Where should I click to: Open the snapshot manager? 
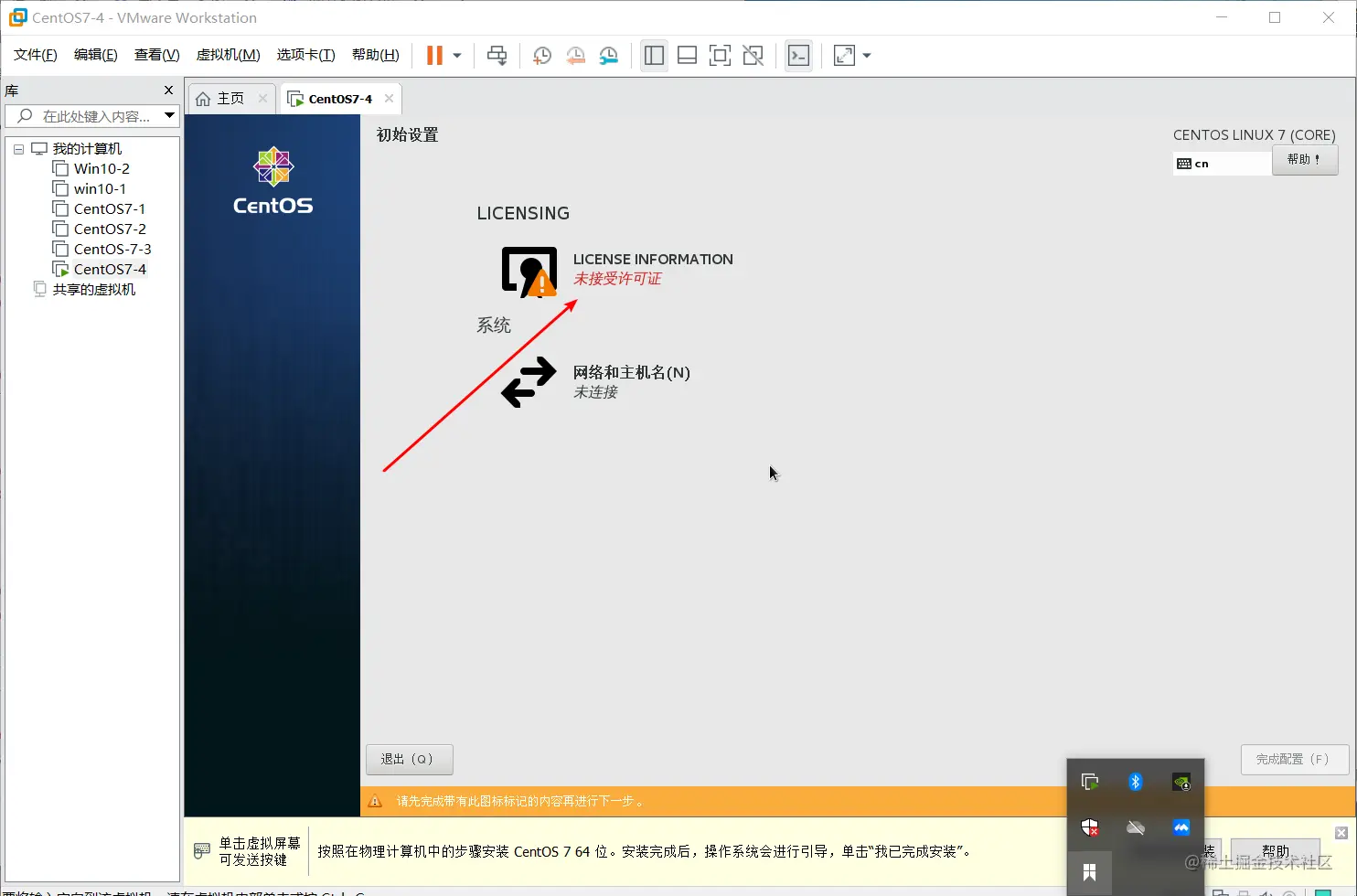coord(608,56)
